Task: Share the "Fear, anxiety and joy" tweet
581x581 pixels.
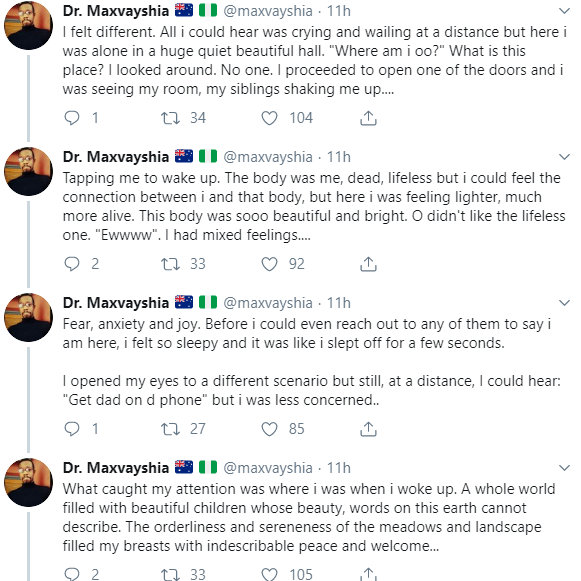Action: click(x=368, y=429)
